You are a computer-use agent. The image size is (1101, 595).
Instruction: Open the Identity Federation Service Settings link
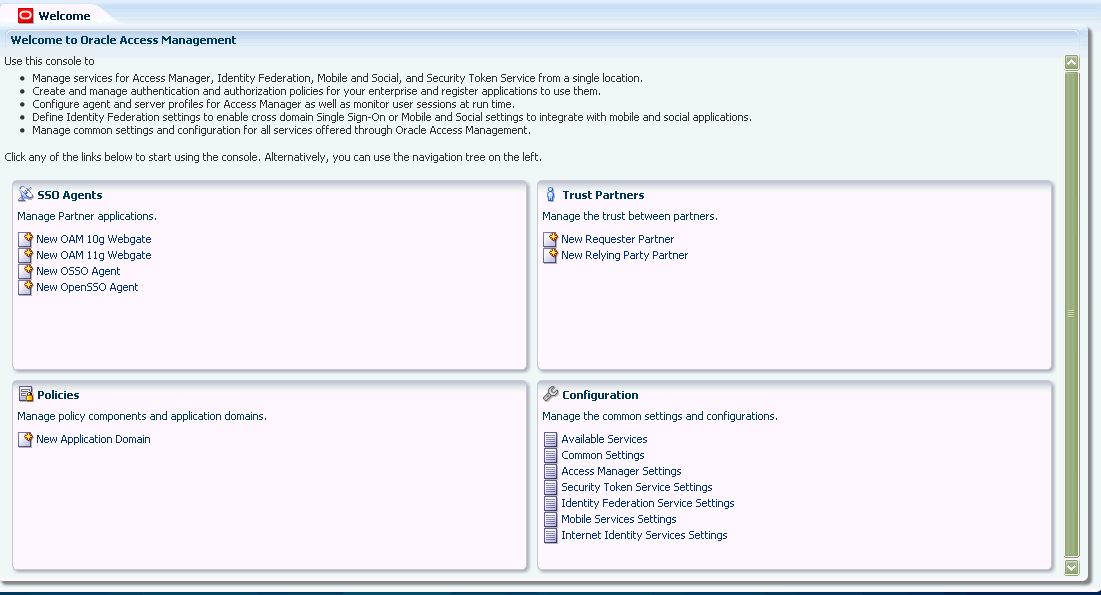647,503
